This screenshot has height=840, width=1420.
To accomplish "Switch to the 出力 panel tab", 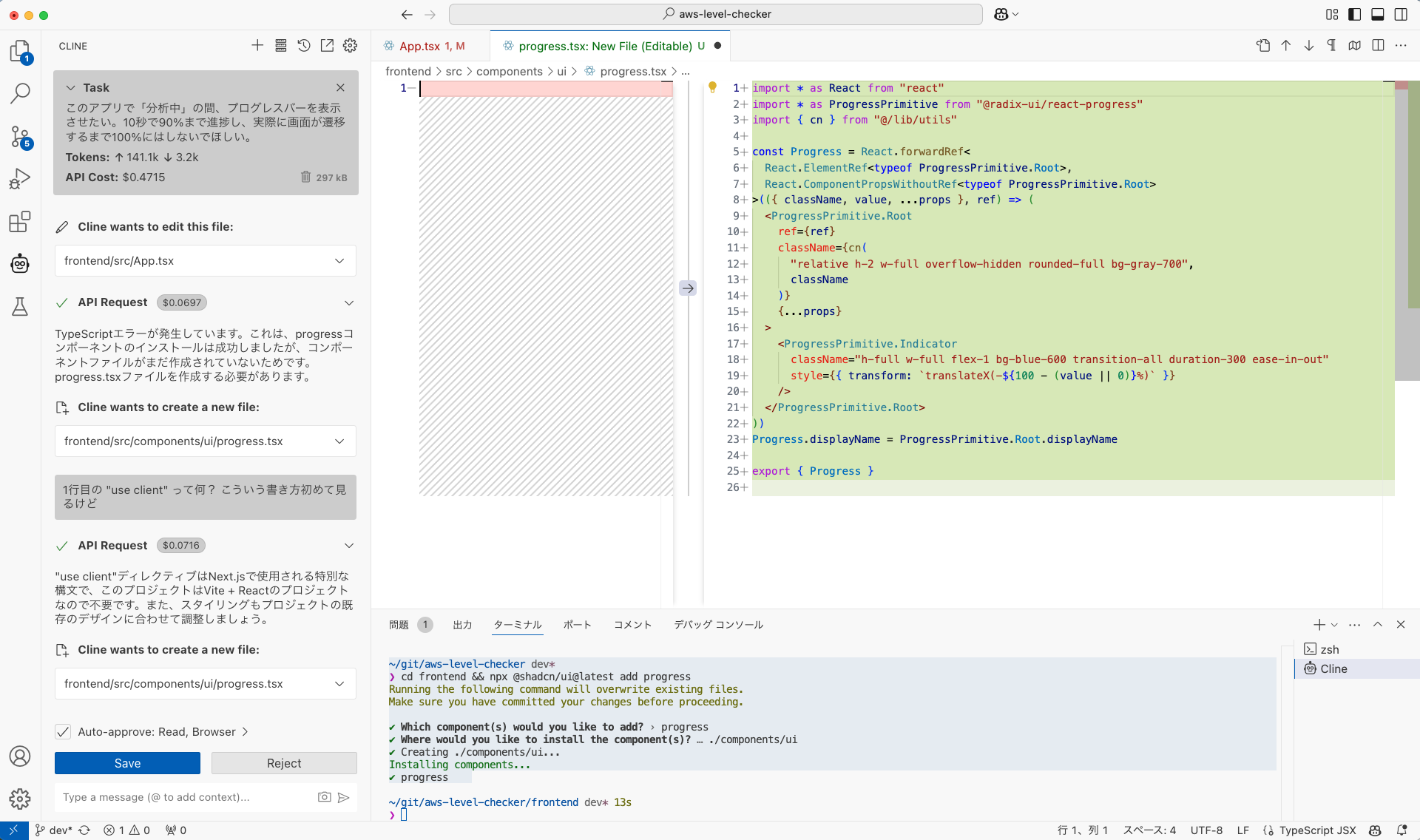I will pos(462,625).
